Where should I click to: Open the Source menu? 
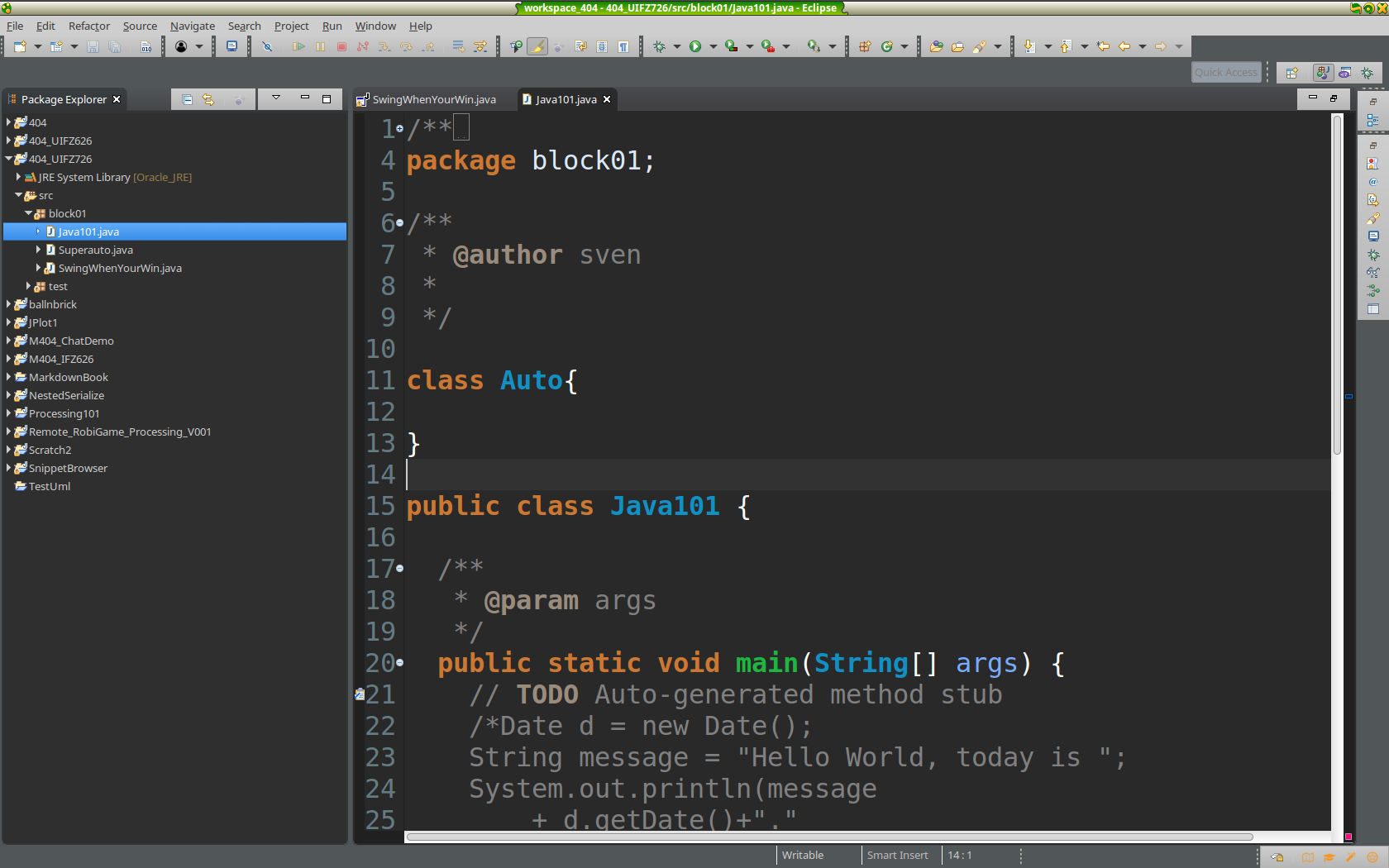[x=140, y=26]
